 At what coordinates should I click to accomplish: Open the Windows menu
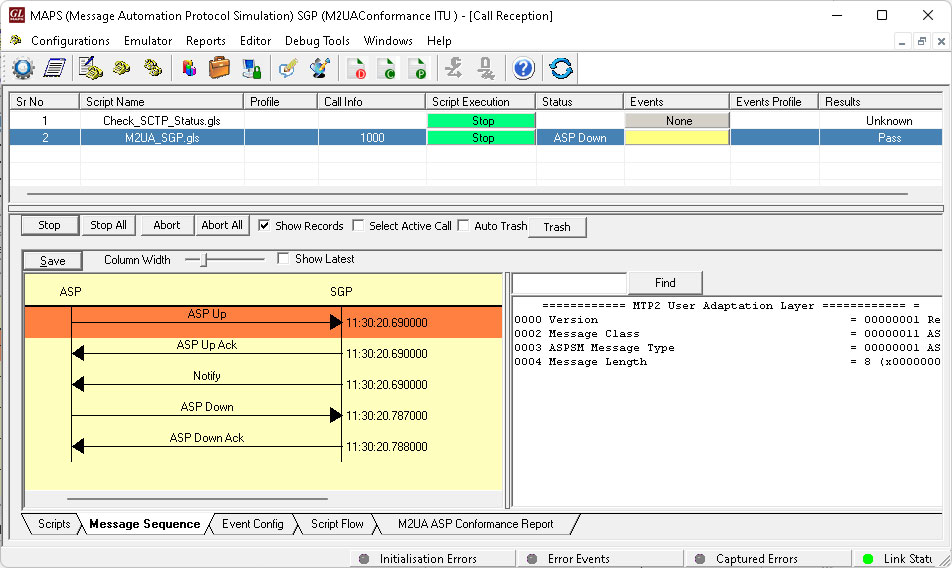pyautogui.click(x=388, y=41)
